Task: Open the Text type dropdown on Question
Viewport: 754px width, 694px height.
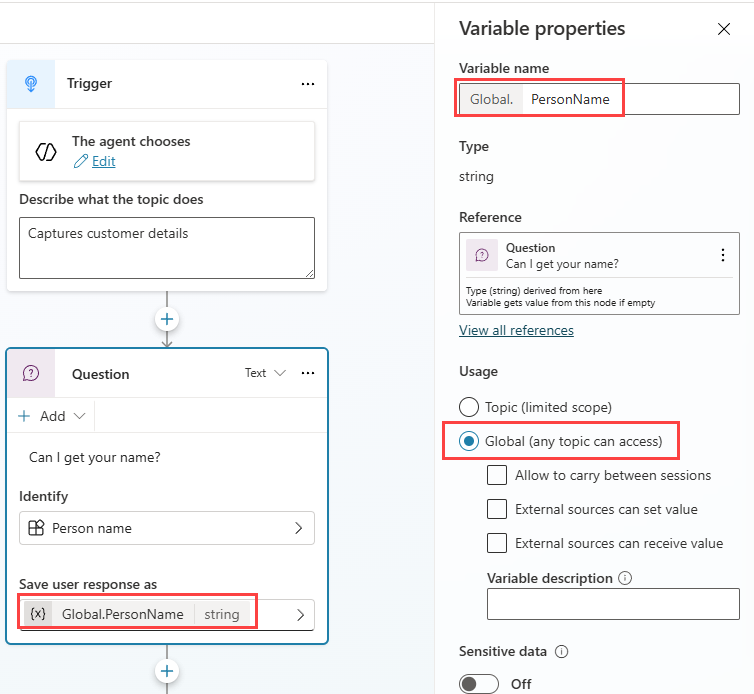Action: (265, 373)
